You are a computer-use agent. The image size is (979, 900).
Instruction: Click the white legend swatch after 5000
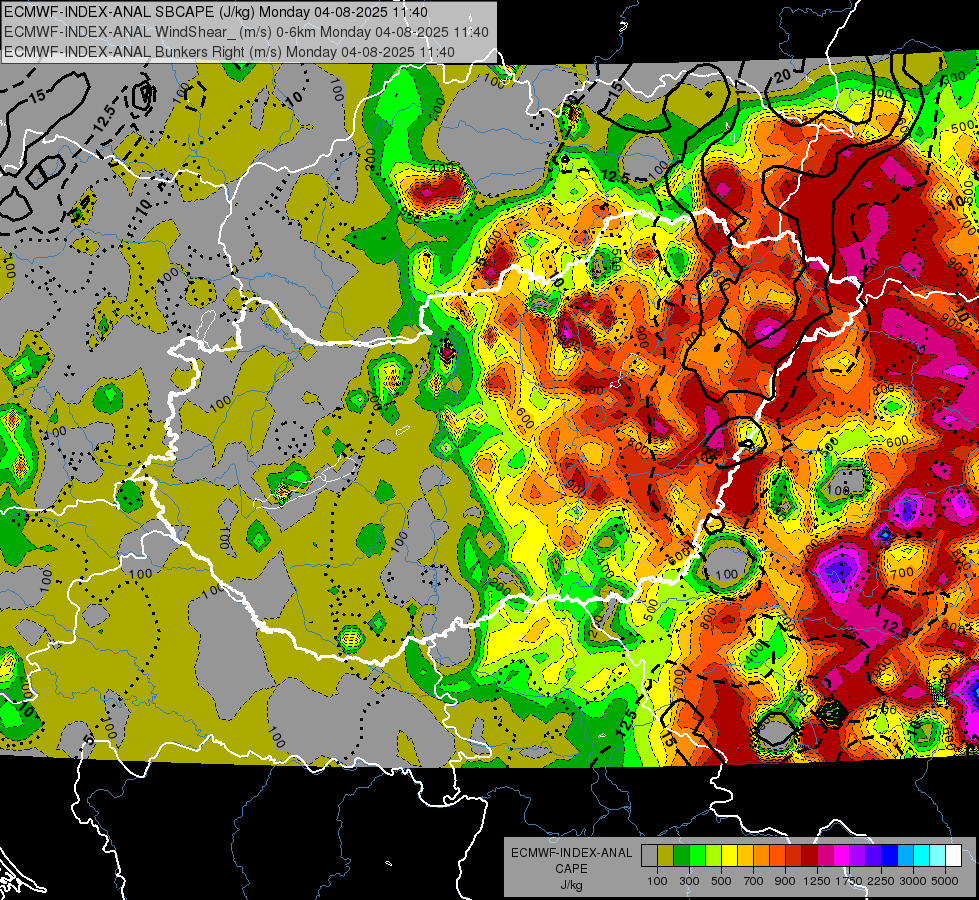point(954,855)
